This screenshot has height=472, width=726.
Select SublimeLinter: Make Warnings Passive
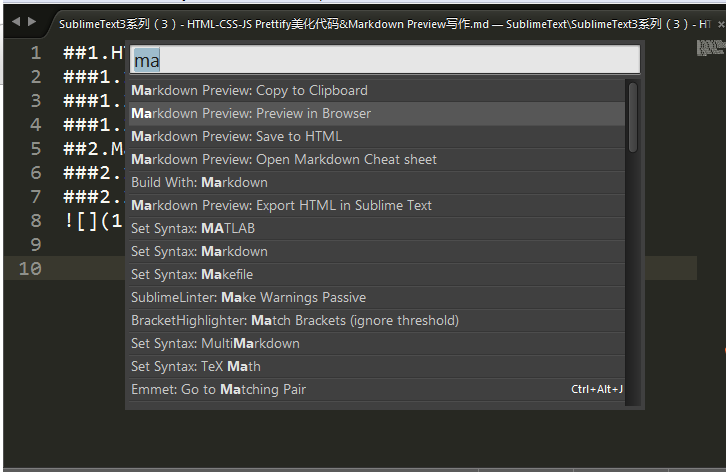[x=377, y=297]
